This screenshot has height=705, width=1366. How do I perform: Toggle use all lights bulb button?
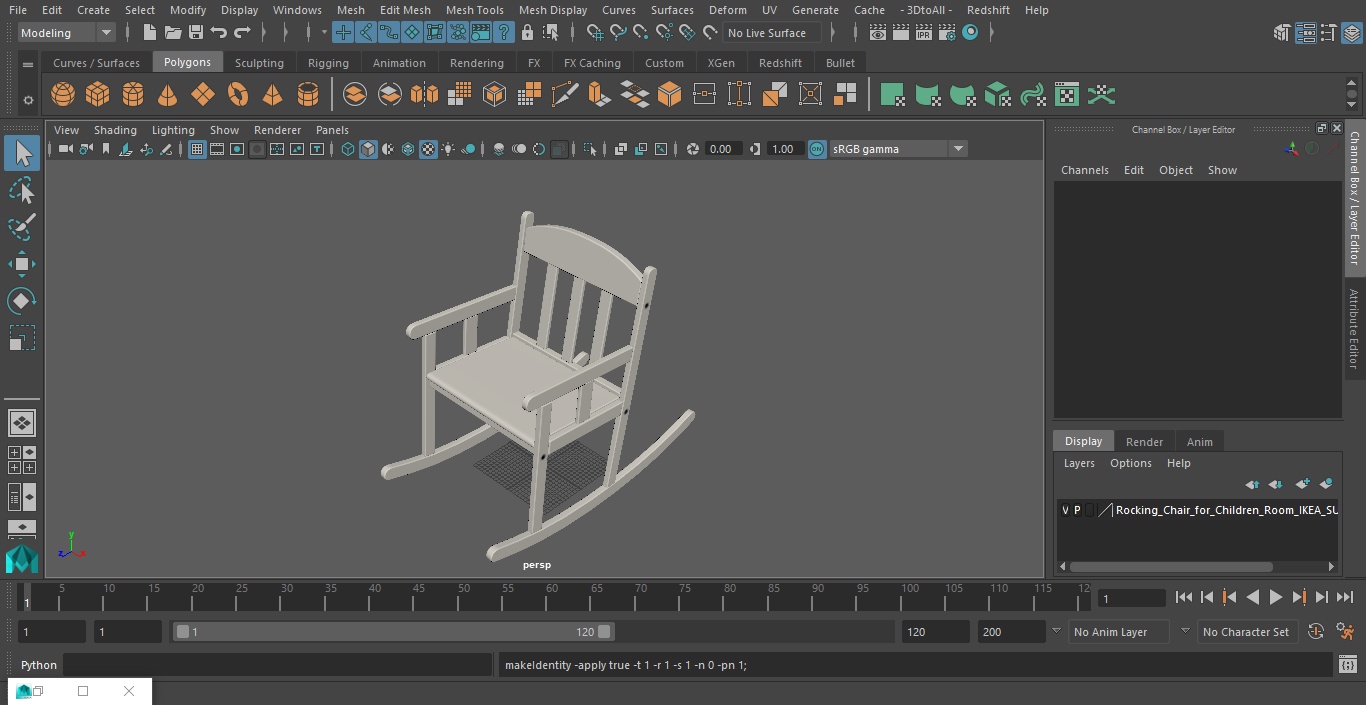coord(448,149)
